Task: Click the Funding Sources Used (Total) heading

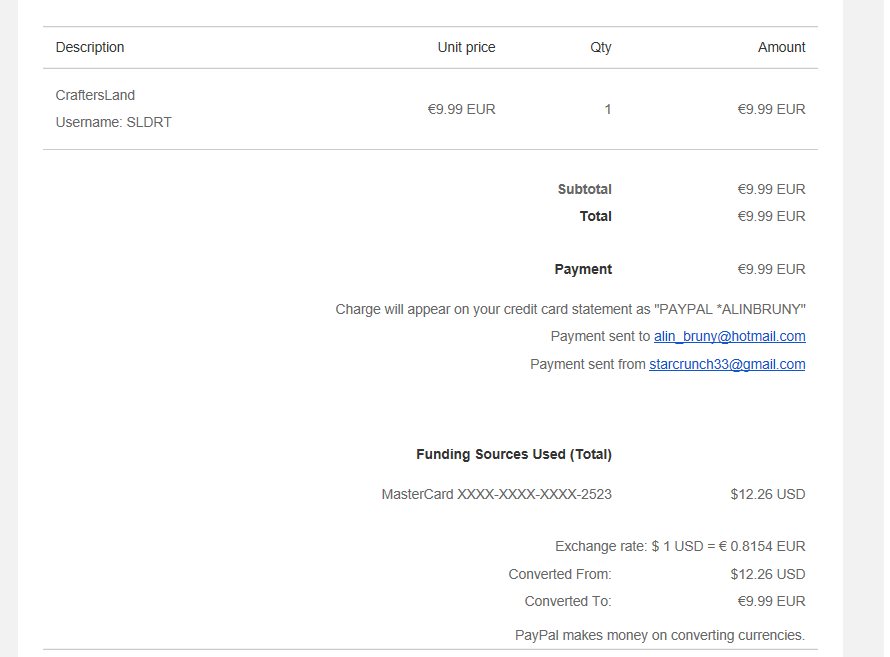Action: (513, 455)
